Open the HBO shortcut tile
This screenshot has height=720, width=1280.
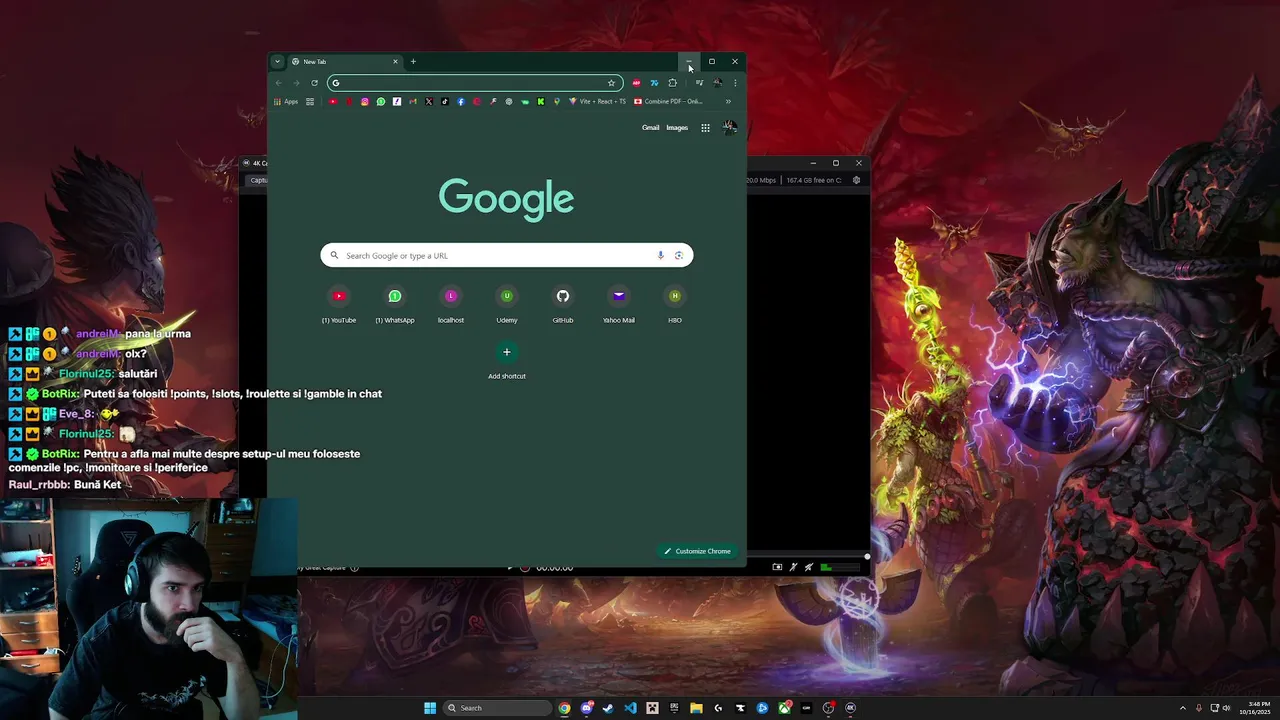click(x=675, y=304)
